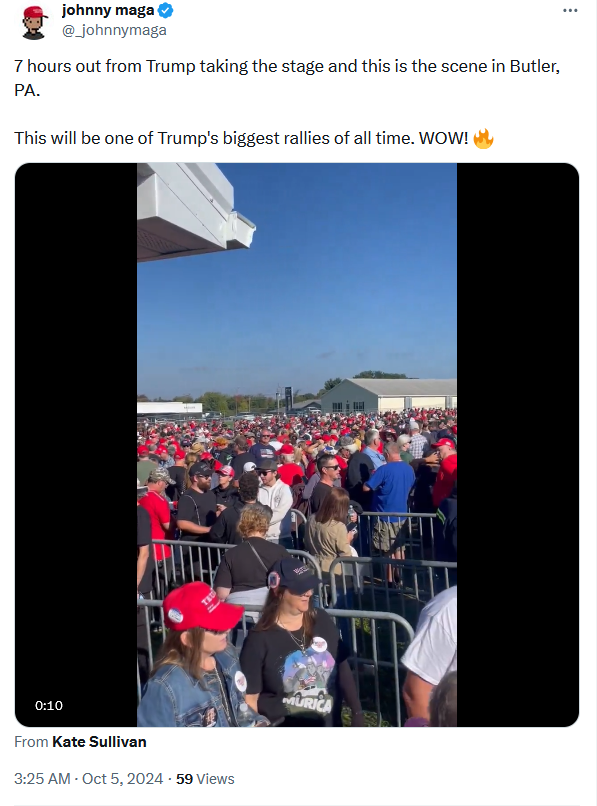The height and width of the screenshot is (806, 597).
Task: Click the "From" video source label
Action: coord(31,742)
